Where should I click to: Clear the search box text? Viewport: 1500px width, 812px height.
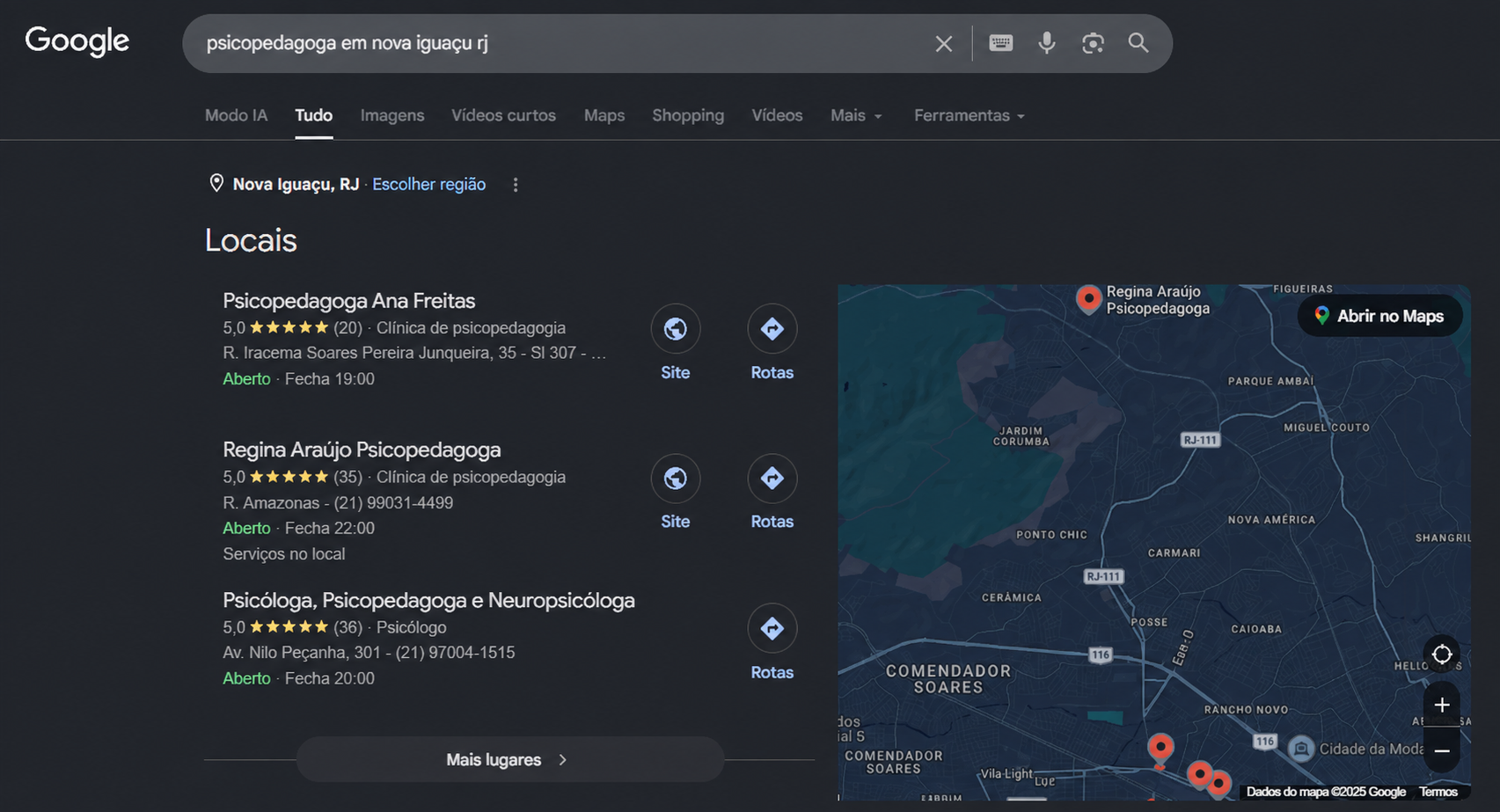(x=944, y=43)
